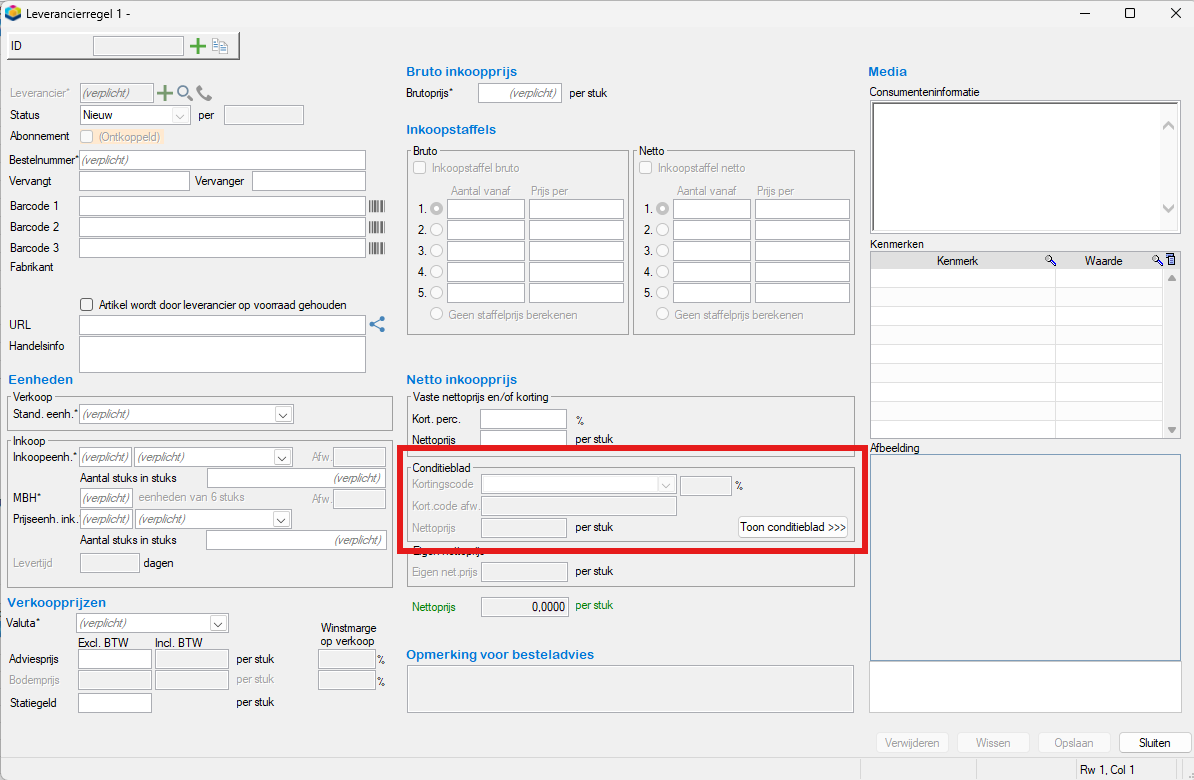This screenshot has height=780, width=1194.
Task: Select Bruto staffel radio option 4
Action: [436, 271]
